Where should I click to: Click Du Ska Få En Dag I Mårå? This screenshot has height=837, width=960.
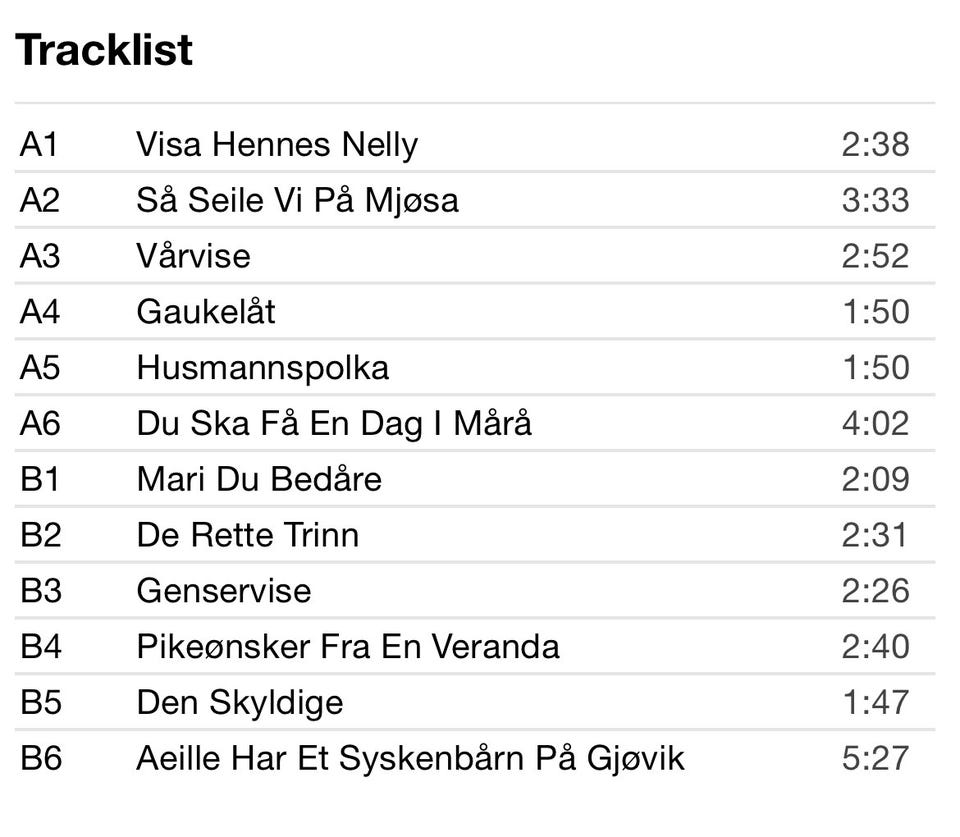click(x=334, y=424)
